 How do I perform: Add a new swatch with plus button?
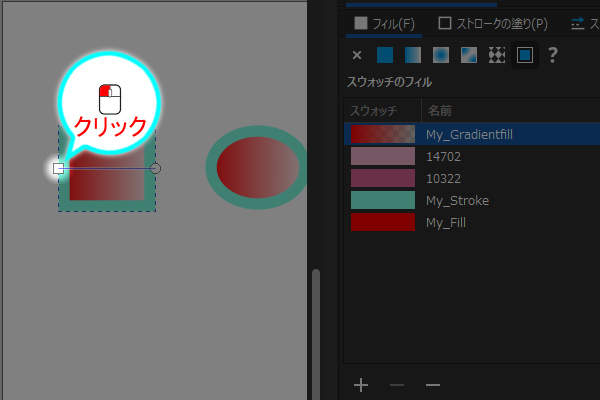[x=361, y=385]
